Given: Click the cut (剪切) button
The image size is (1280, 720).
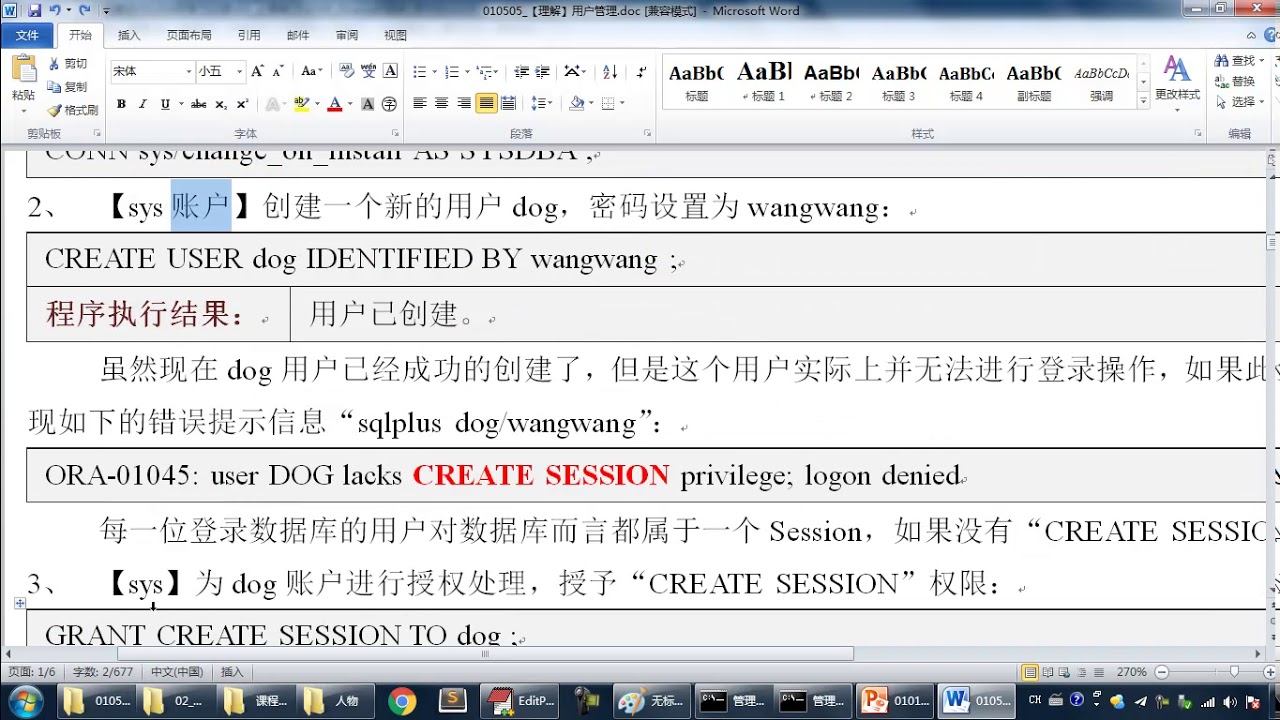Looking at the screenshot, I should click(x=68, y=64).
